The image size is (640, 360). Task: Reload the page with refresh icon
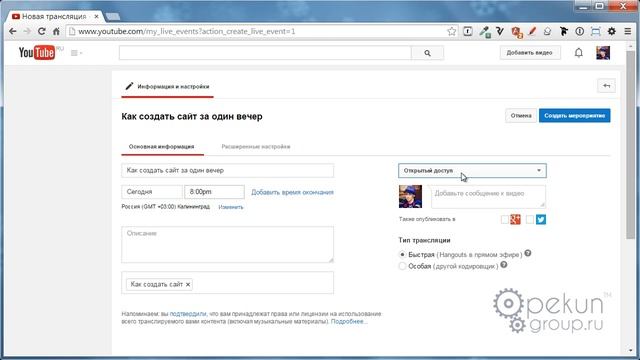tap(42, 31)
